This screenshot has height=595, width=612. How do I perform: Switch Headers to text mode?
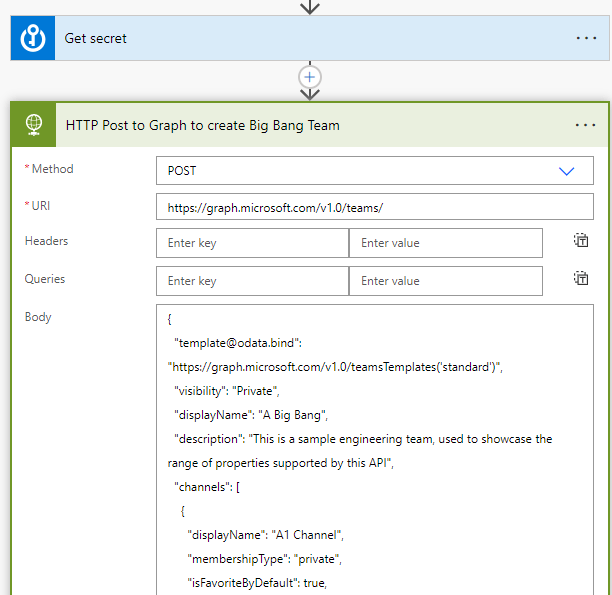click(580, 241)
